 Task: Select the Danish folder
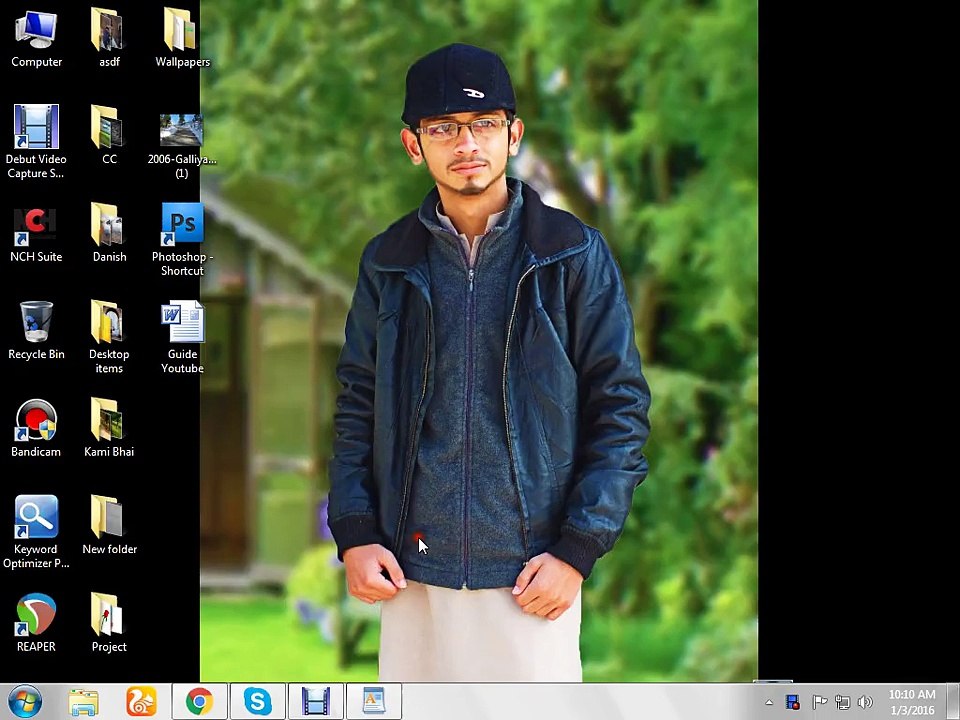(109, 233)
